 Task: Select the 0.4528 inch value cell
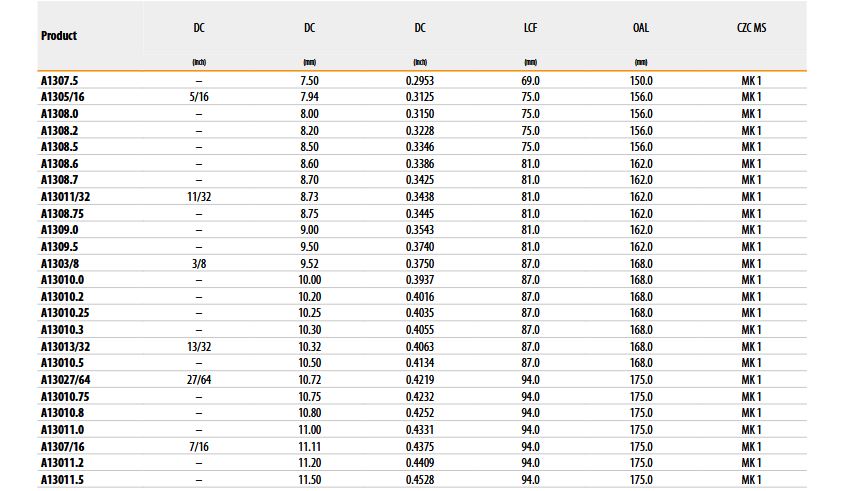(420, 480)
